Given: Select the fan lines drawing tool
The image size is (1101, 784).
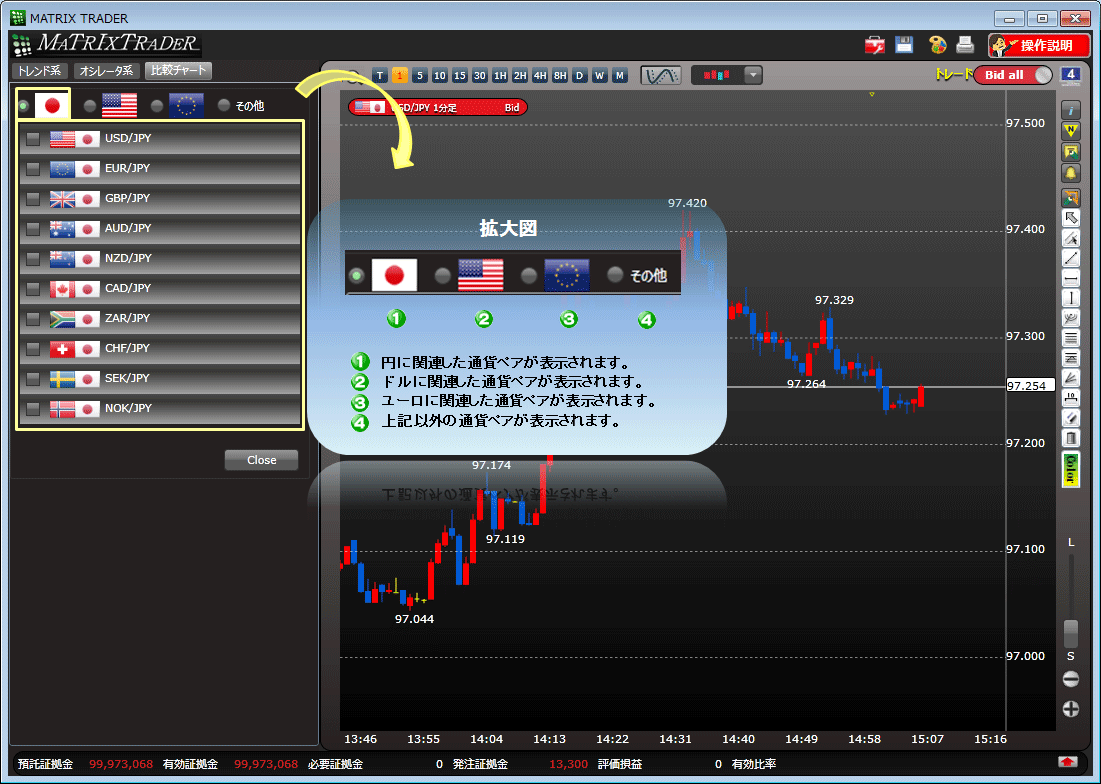Looking at the screenshot, I should (1070, 319).
